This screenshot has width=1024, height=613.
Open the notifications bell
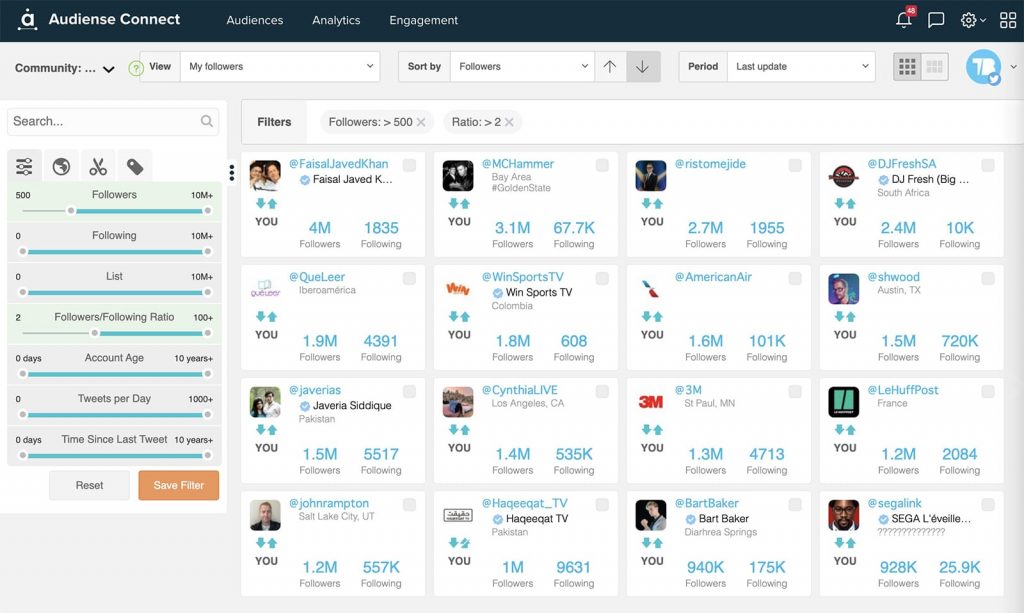click(x=904, y=20)
